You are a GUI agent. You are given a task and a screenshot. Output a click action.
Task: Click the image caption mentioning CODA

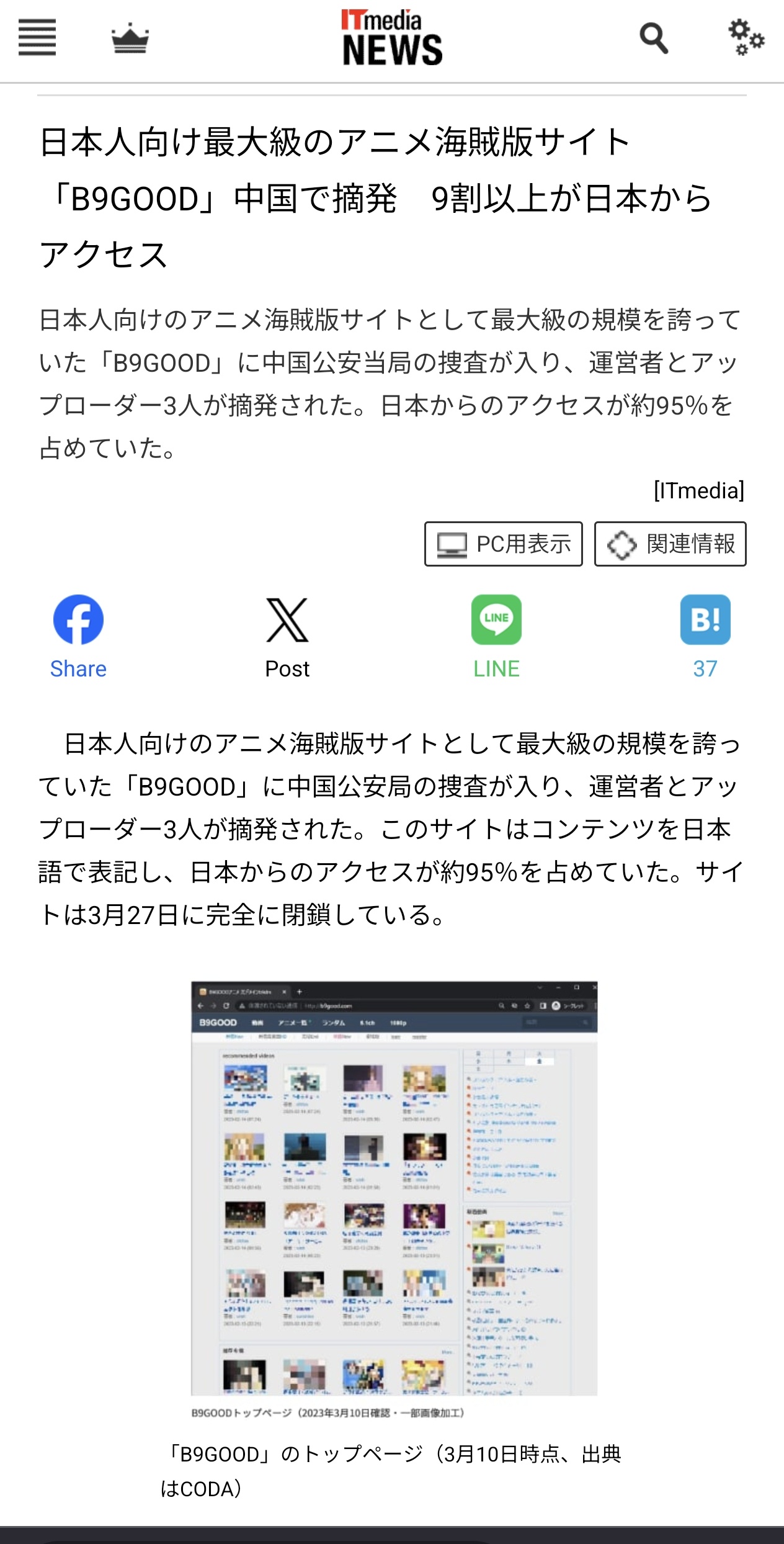coord(391,1471)
